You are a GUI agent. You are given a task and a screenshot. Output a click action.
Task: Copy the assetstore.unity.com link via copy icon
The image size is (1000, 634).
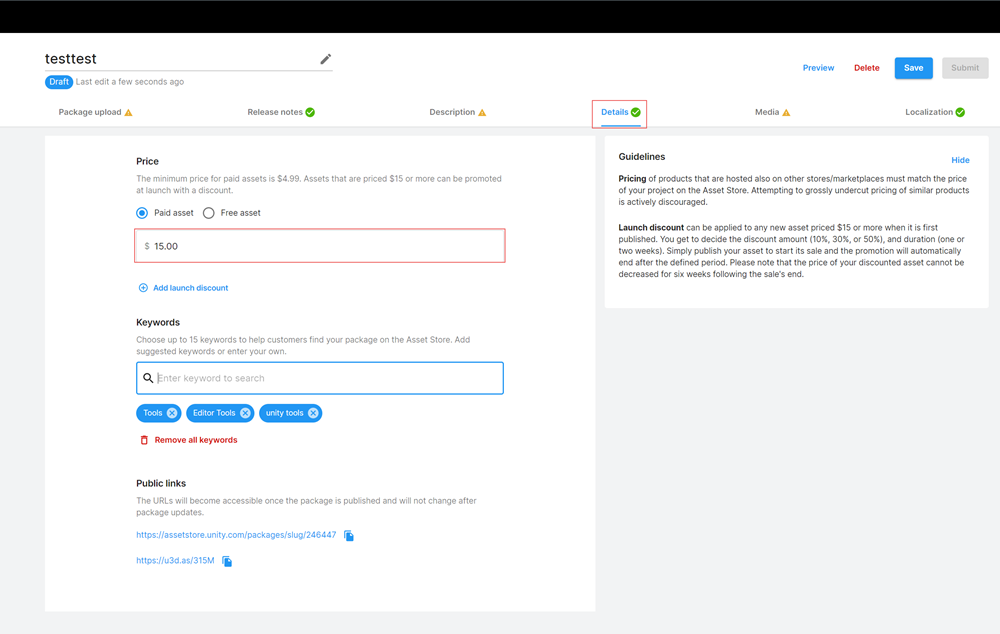click(x=349, y=536)
